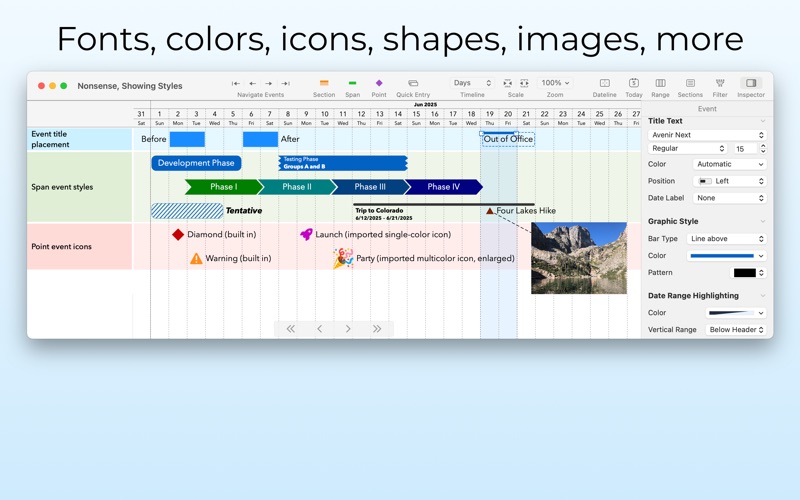Jump to last event navigation arrow
800x500 pixels.
[286, 83]
